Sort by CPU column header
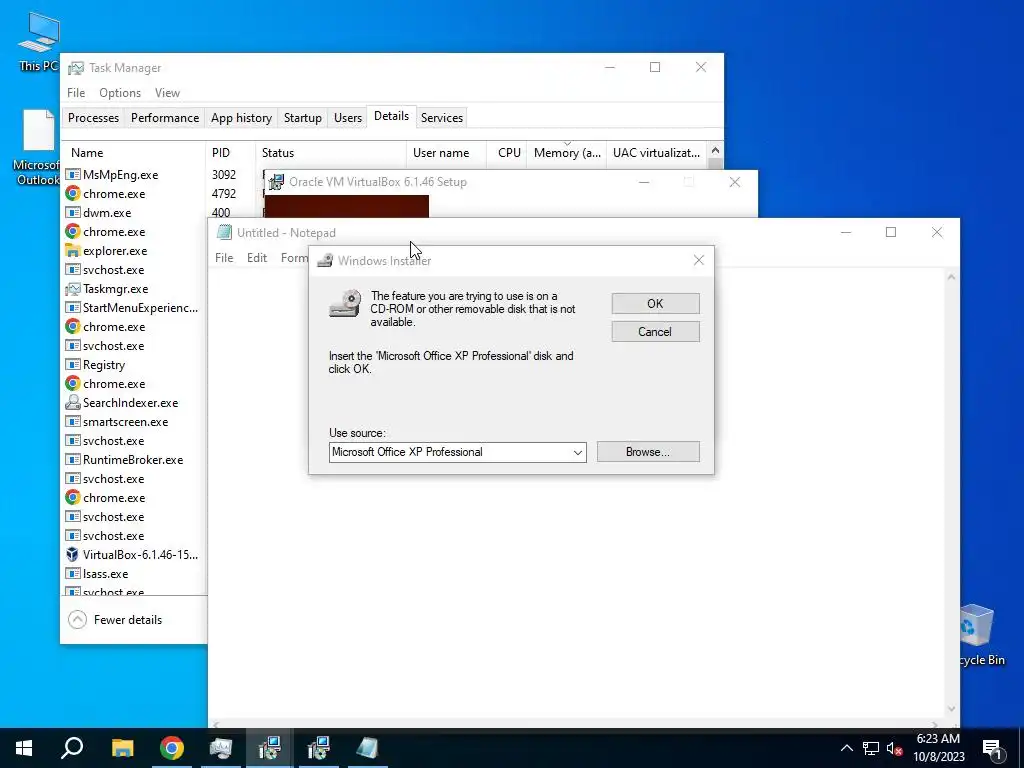The width and height of the screenshot is (1024, 768). point(507,153)
